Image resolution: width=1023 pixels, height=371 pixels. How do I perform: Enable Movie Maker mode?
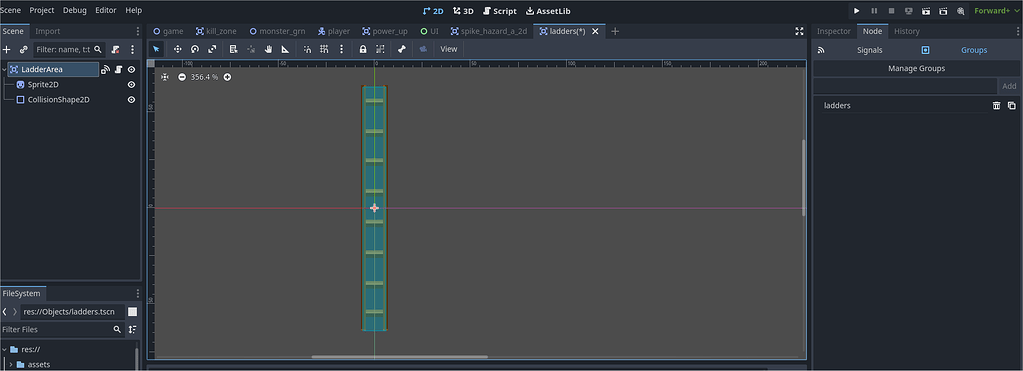960,11
